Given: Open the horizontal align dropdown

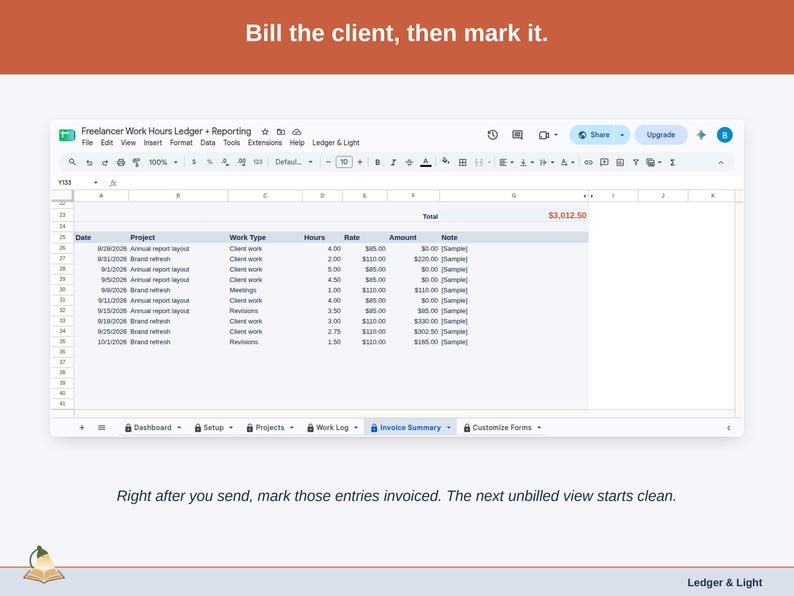Looking at the screenshot, I should (x=506, y=163).
